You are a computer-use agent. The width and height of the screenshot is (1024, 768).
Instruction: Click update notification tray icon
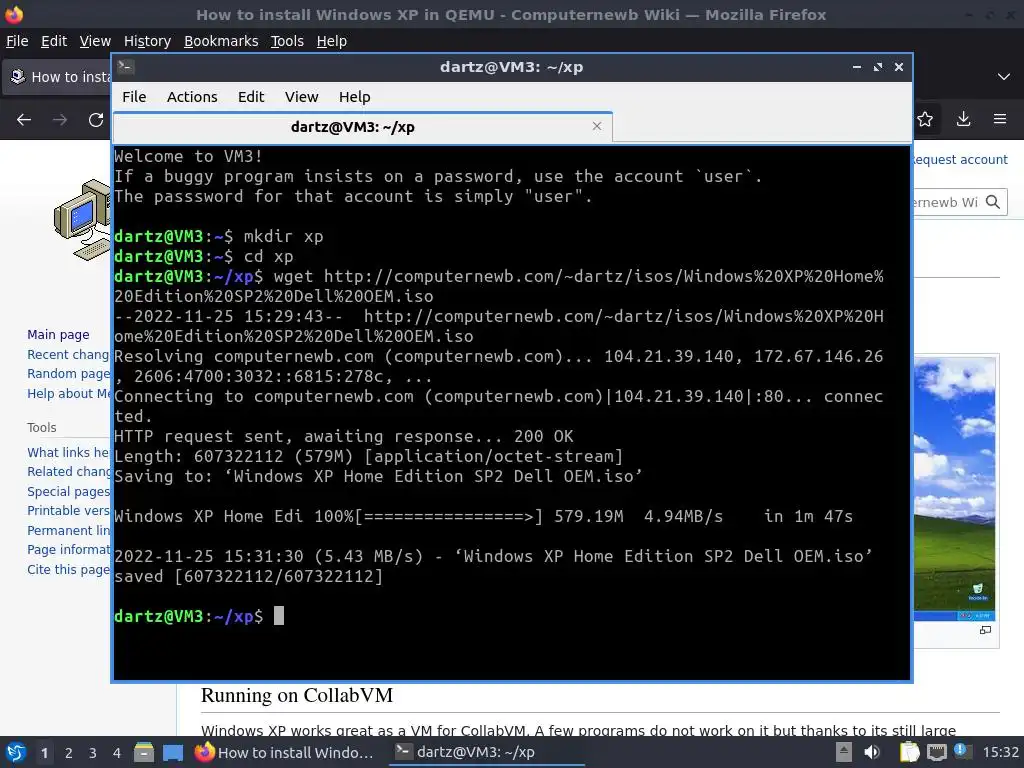tap(963, 751)
